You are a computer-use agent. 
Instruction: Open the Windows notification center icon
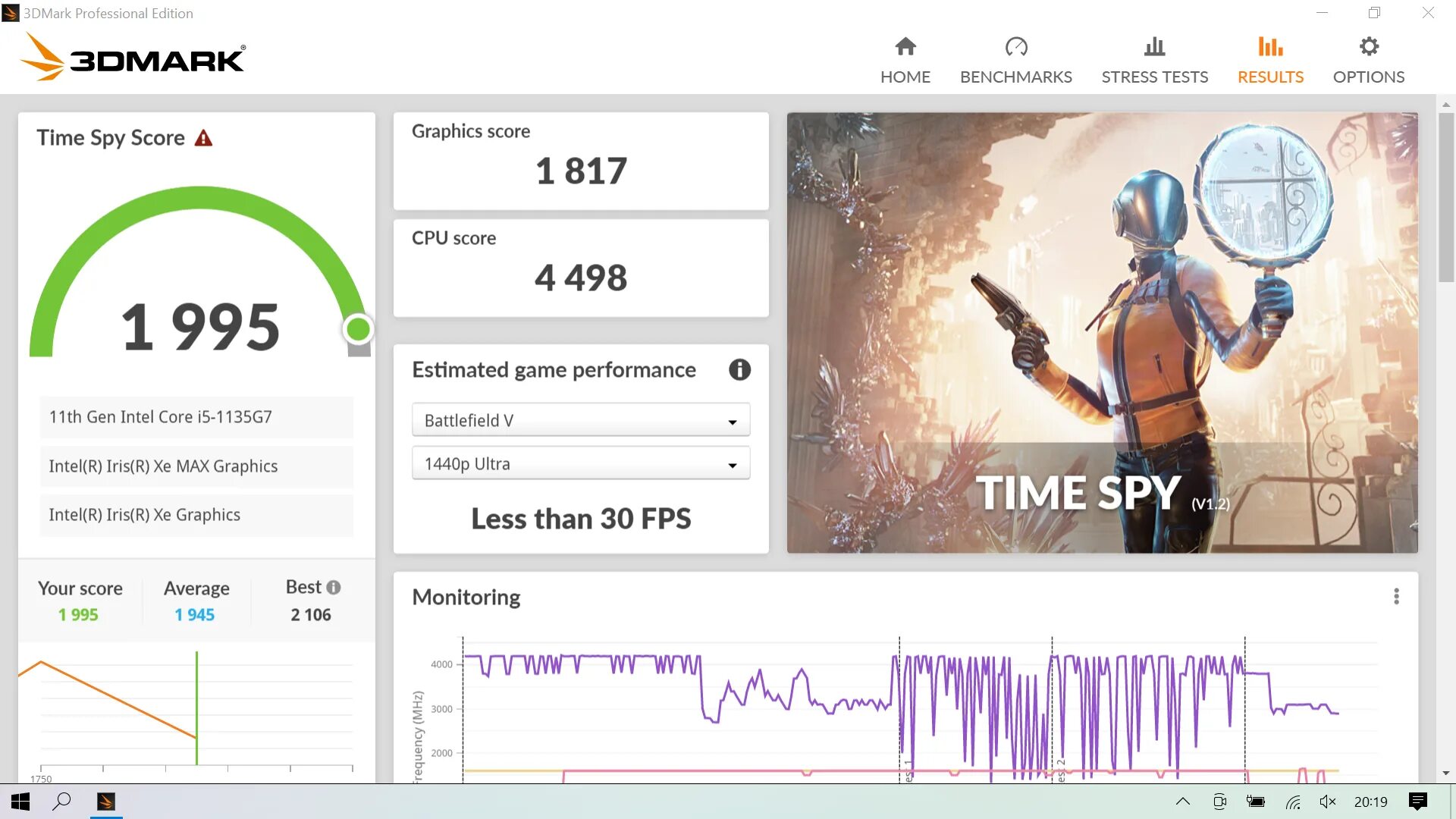[1417, 802]
